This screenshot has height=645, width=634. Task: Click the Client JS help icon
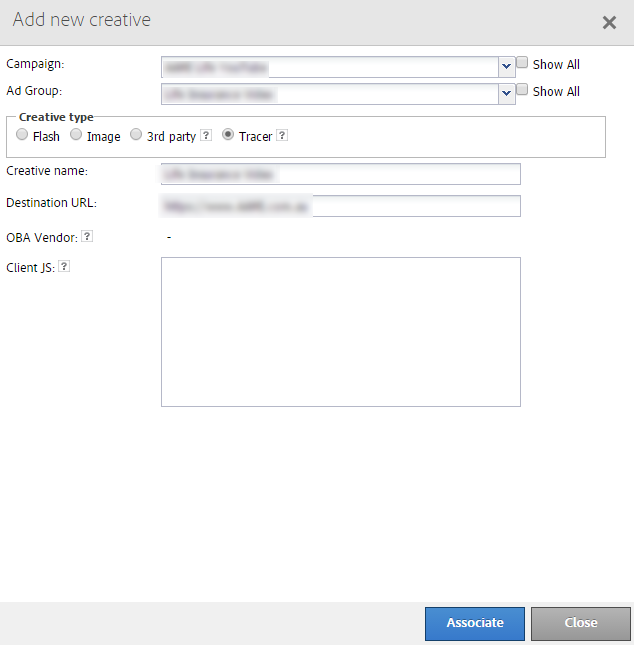coord(64,267)
